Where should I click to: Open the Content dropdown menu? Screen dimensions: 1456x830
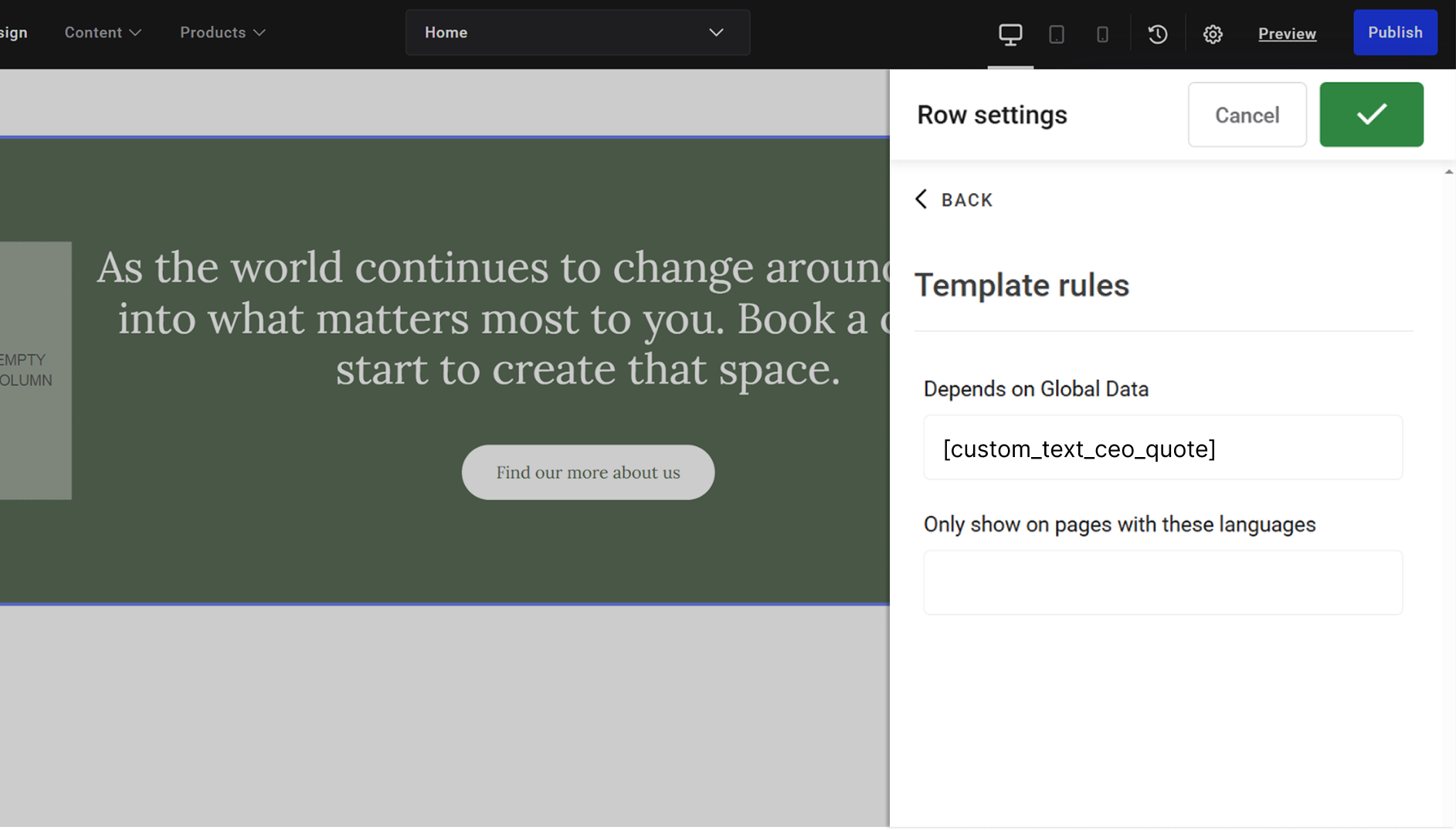pyautogui.click(x=102, y=32)
